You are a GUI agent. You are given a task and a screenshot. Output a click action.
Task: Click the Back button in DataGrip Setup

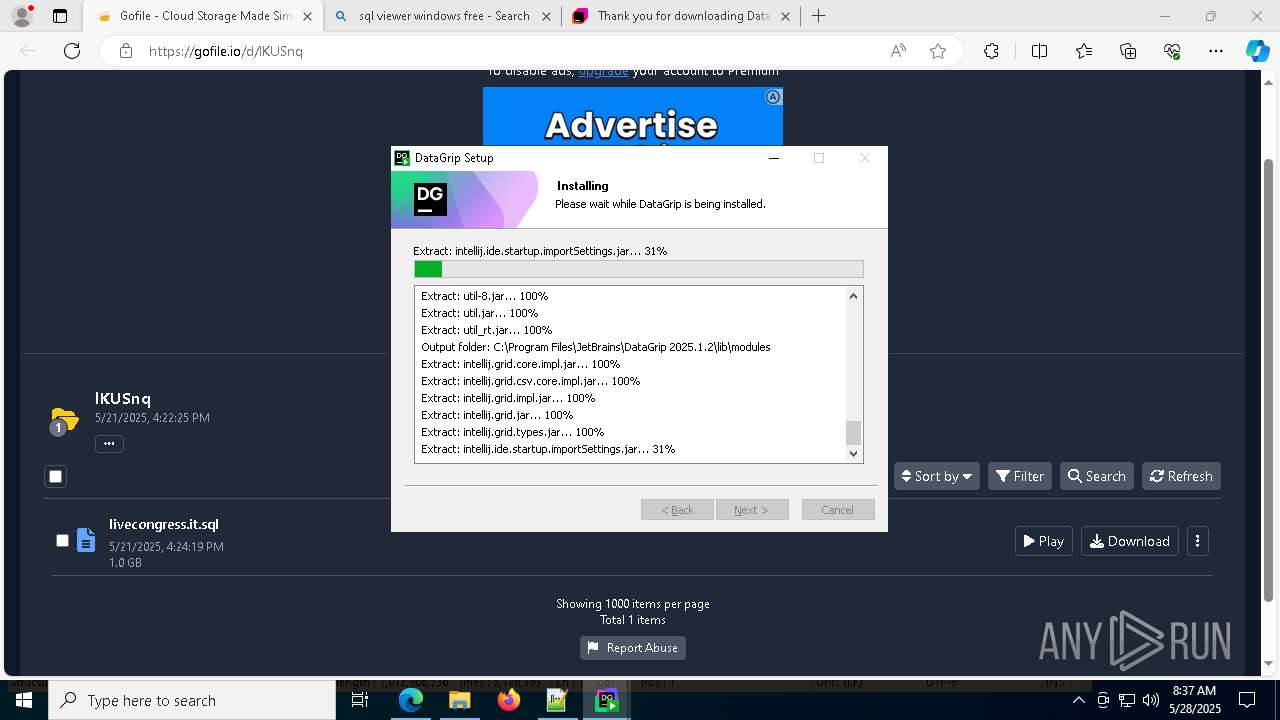677,510
